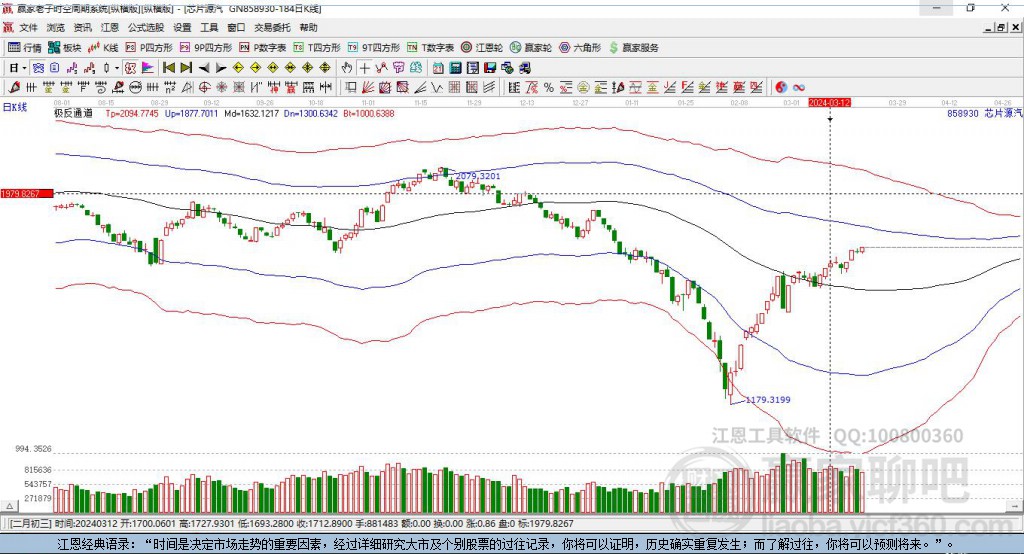Open the 浏览 menu
The height and width of the screenshot is (554, 1024).
coord(56,27)
